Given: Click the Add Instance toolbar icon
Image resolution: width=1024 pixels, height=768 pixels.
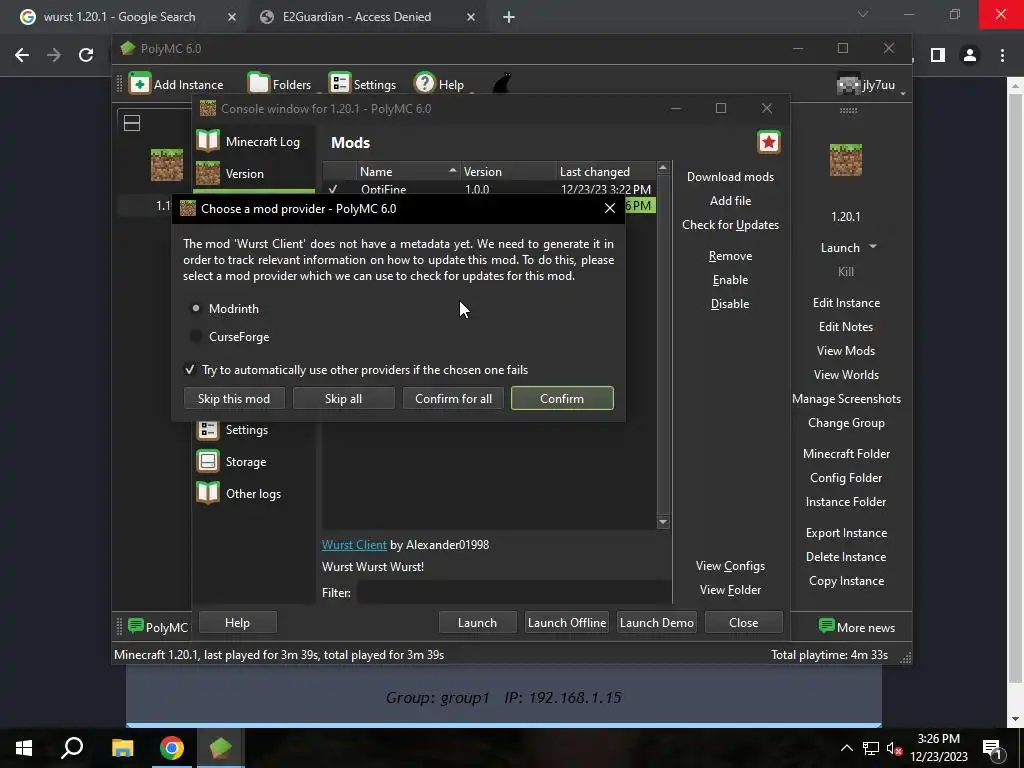Looking at the screenshot, I should point(140,84).
